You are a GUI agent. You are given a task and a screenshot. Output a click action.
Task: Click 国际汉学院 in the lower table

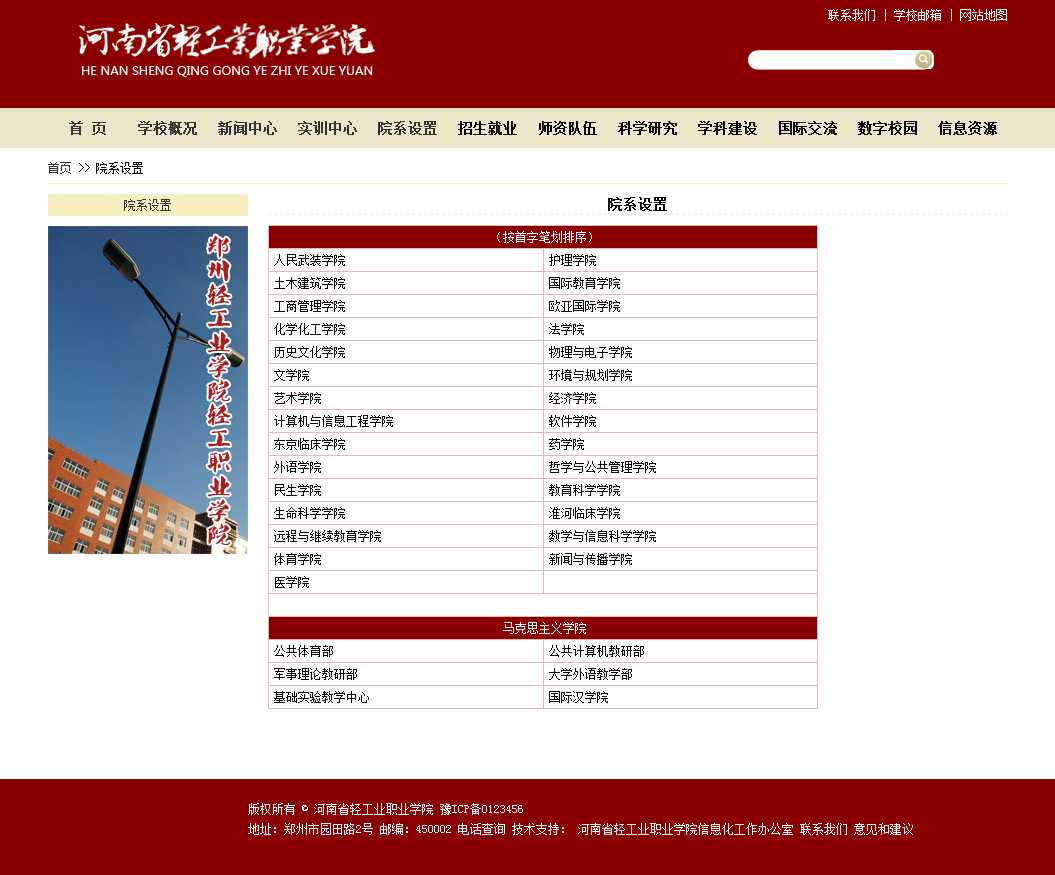578,697
